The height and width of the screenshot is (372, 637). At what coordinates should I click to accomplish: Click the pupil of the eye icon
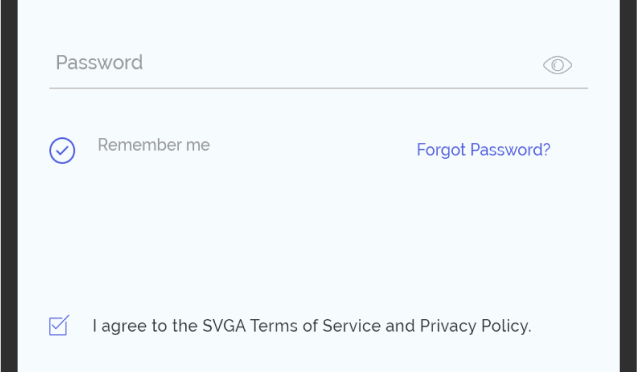pos(557,65)
